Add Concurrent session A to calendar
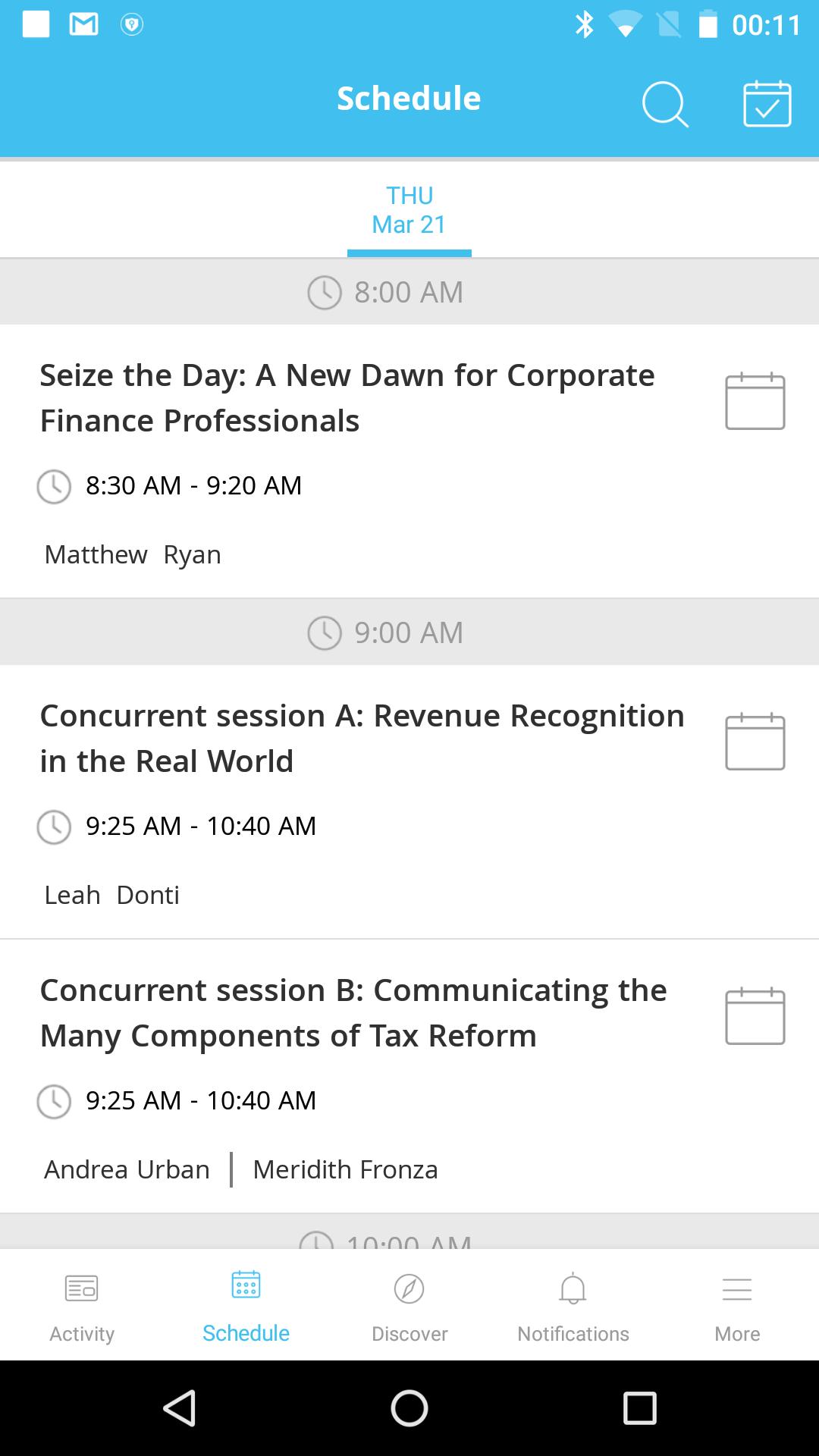Image resolution: width=819 pixels, height=1456 pixels. pyautogui.click(x=755, y=742)
